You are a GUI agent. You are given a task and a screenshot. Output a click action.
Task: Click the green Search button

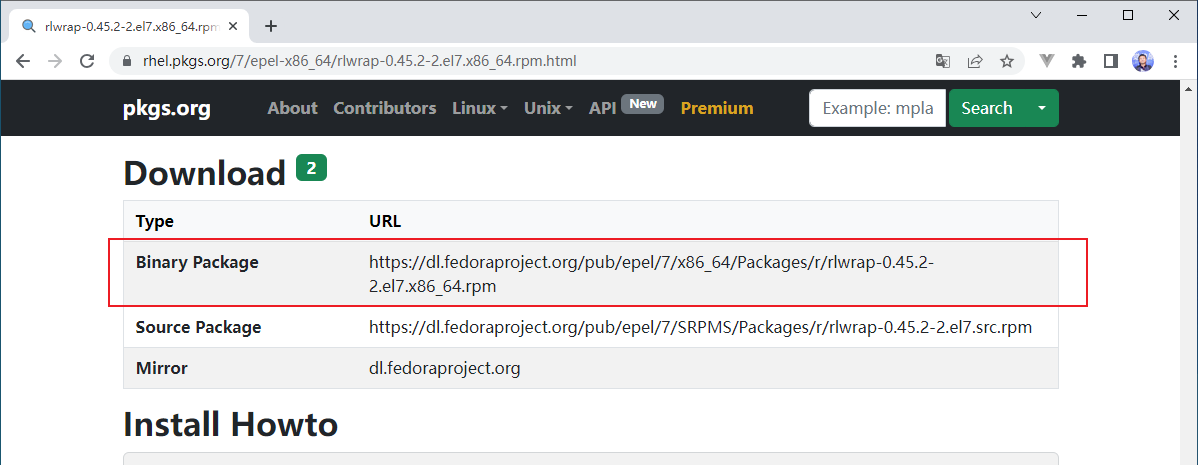point(986,108)
